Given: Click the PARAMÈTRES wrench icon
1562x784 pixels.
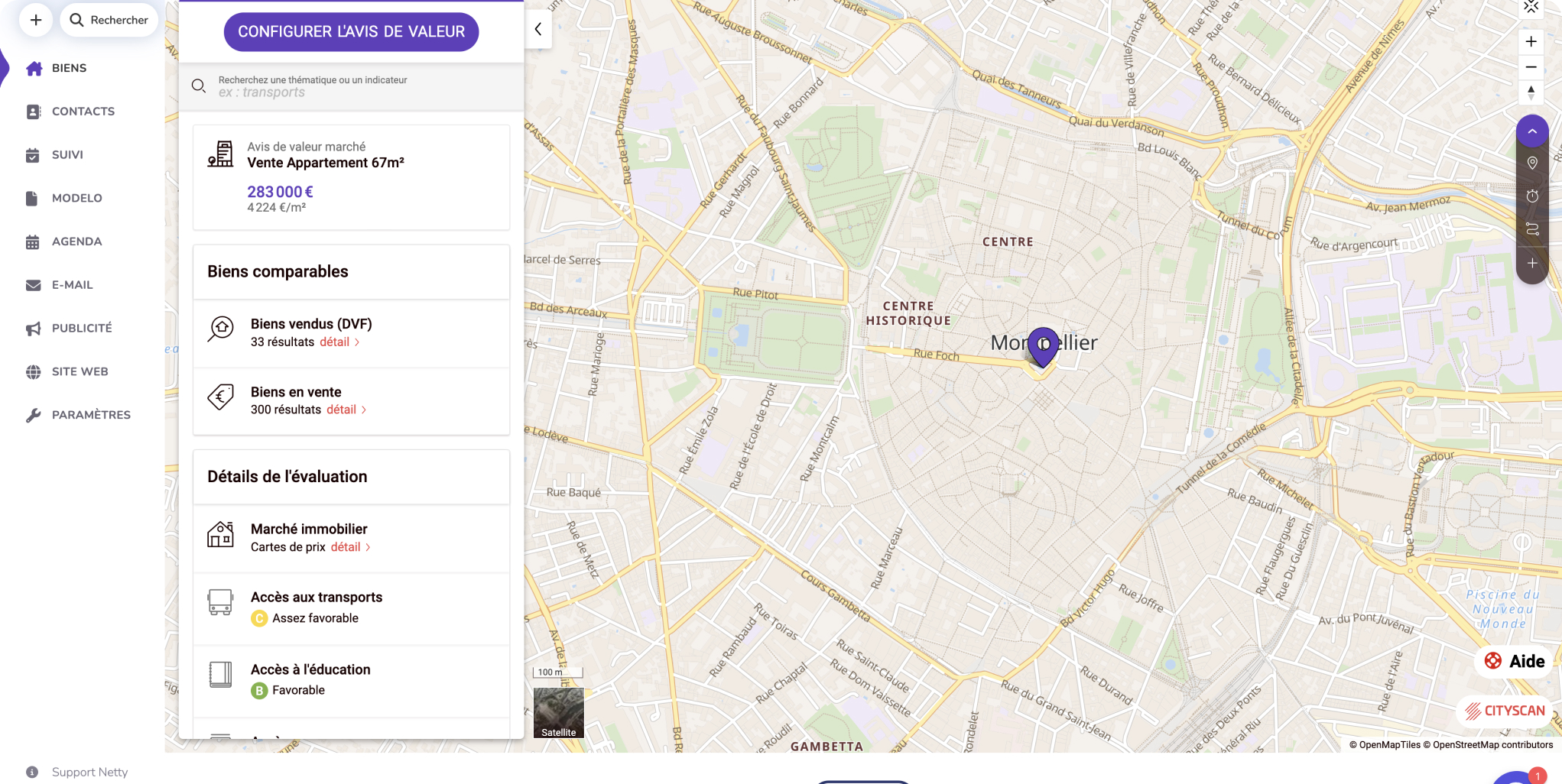Looking at the screenshot, I should (33, 415).
